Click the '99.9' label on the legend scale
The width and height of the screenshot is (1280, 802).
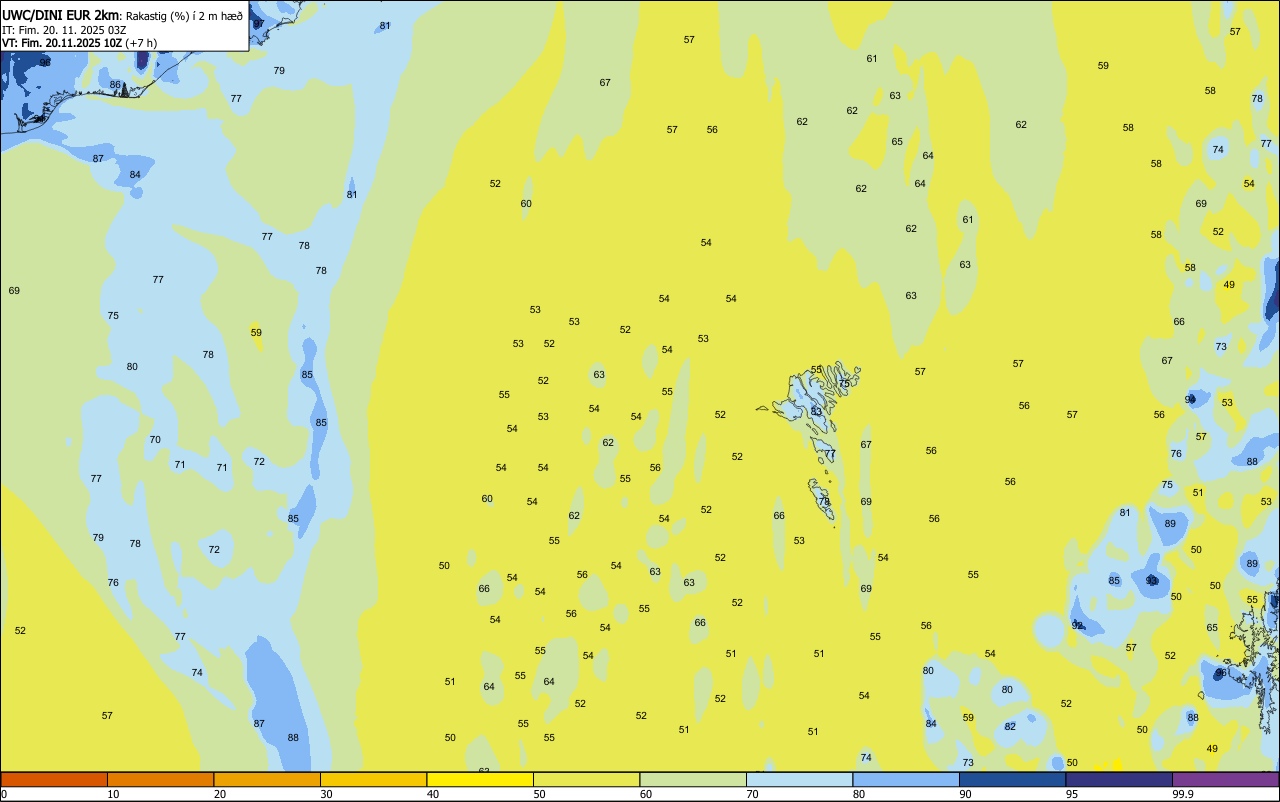point(1182,794)
